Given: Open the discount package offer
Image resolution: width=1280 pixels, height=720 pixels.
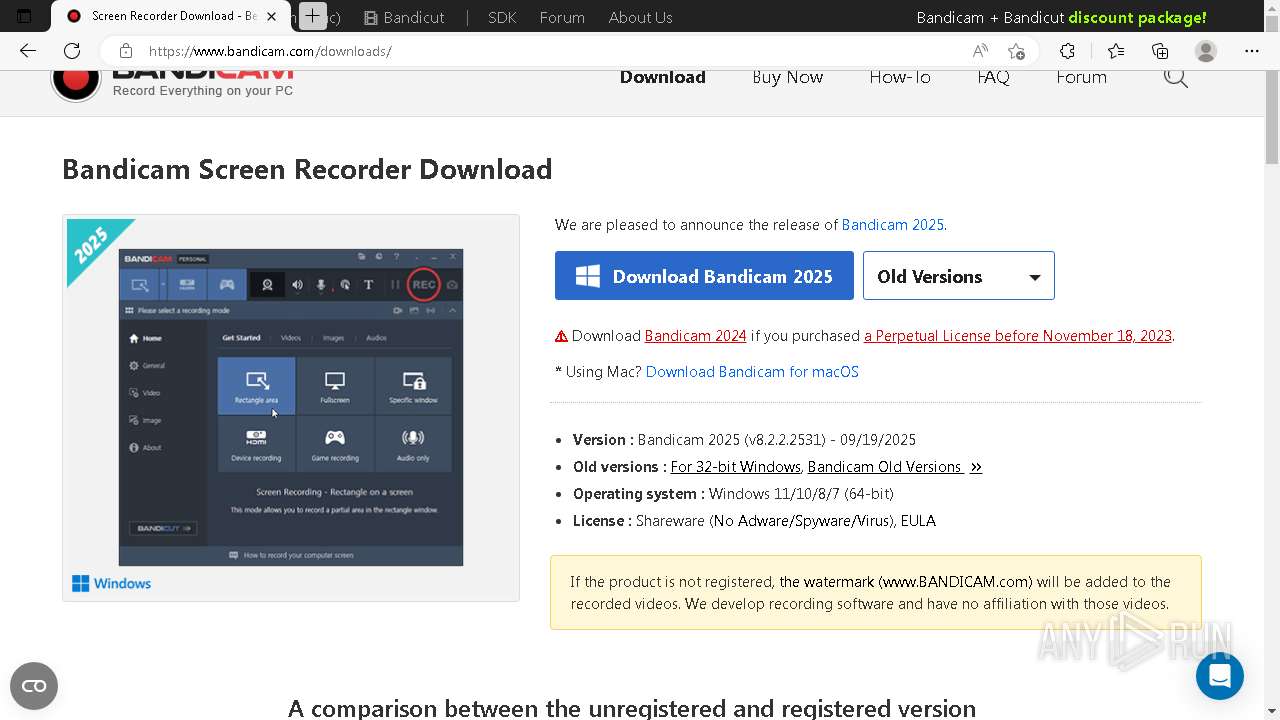Looking at the screenshot, I should 1061,17.
